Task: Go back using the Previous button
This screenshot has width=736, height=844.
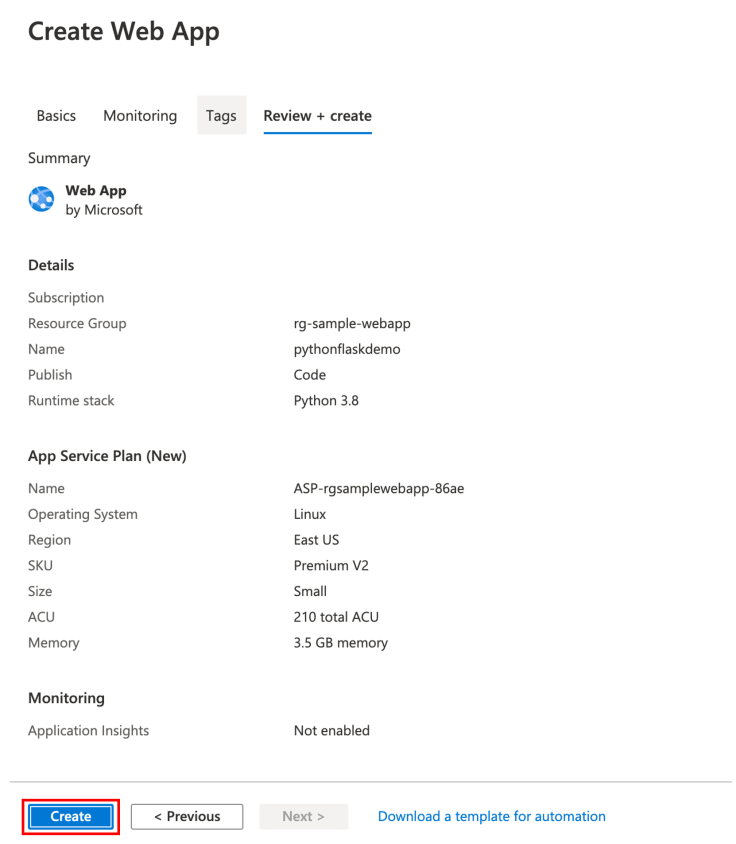Action: (186, 816)
